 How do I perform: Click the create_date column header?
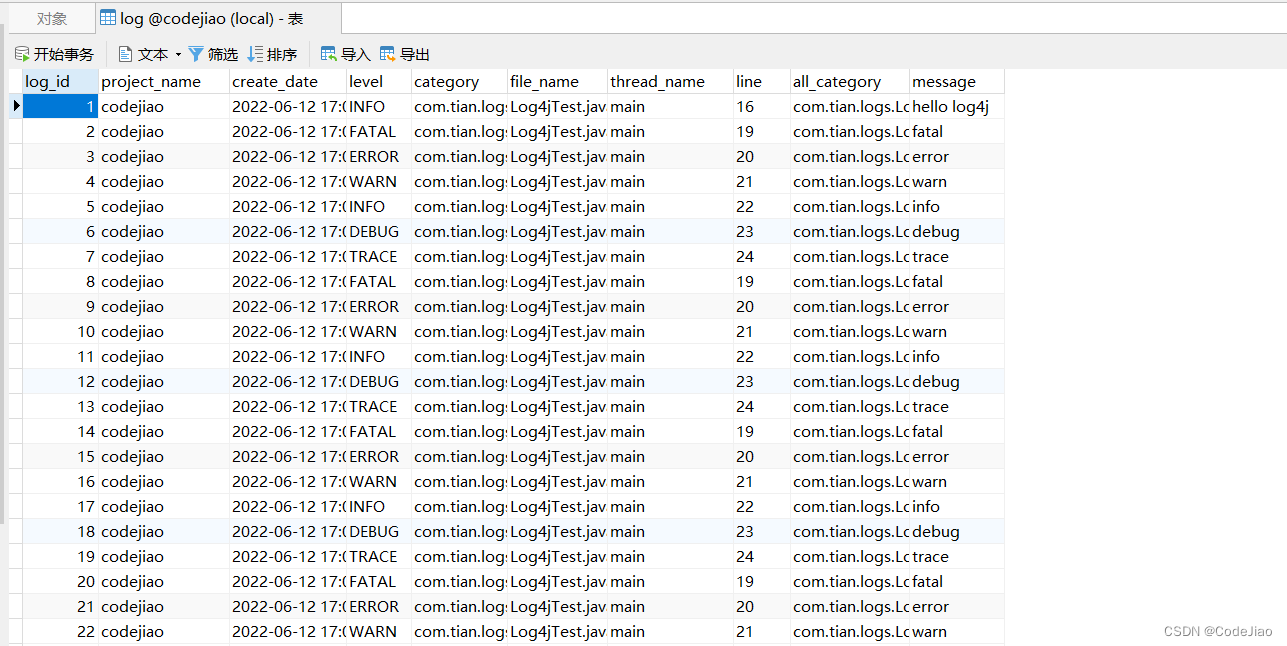[287, 82]
